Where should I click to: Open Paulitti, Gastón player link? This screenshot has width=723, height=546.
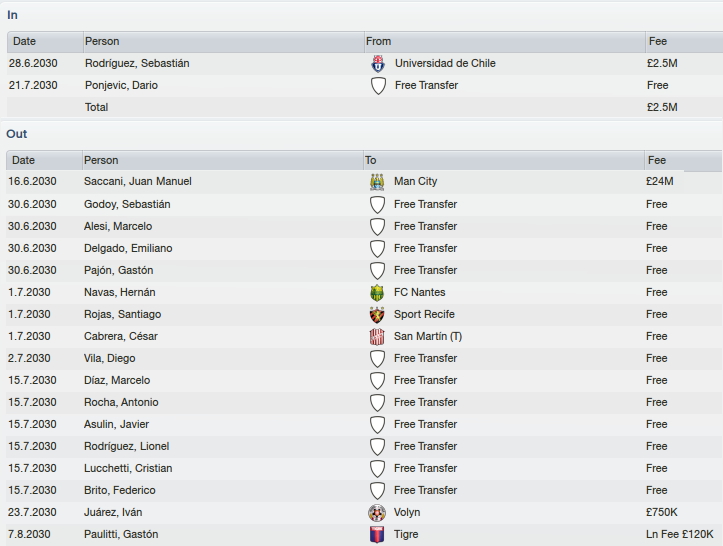121,534
